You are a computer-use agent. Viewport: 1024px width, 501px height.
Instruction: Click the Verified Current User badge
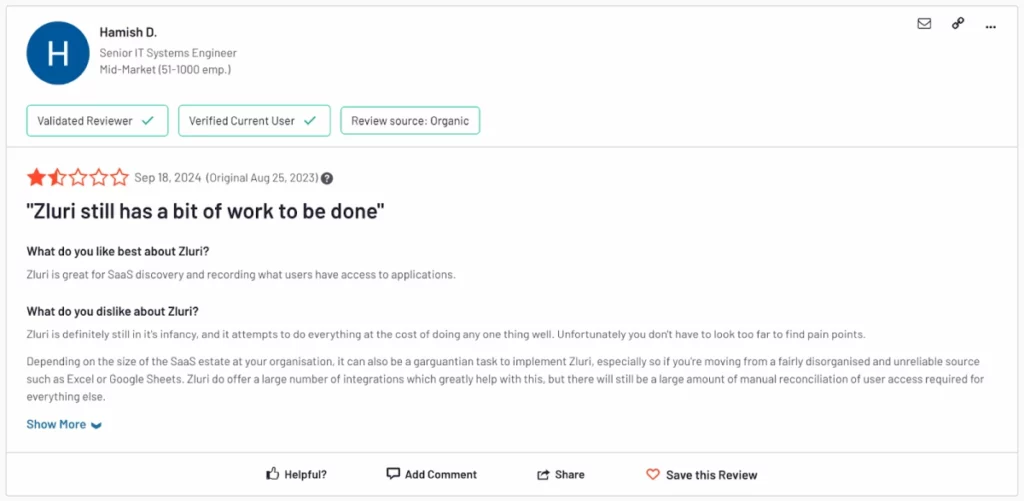(x=254, y=121)
